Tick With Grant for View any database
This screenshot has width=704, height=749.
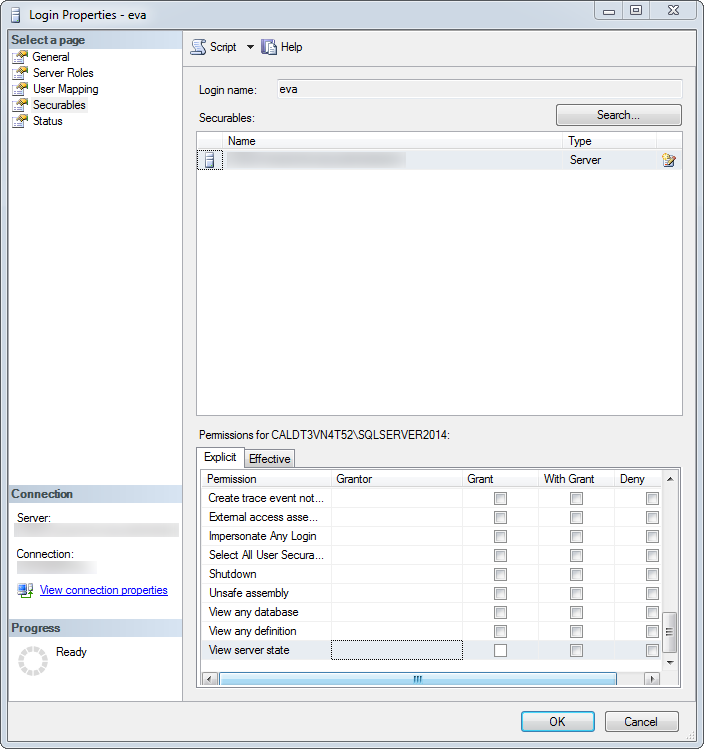(577, 613)
